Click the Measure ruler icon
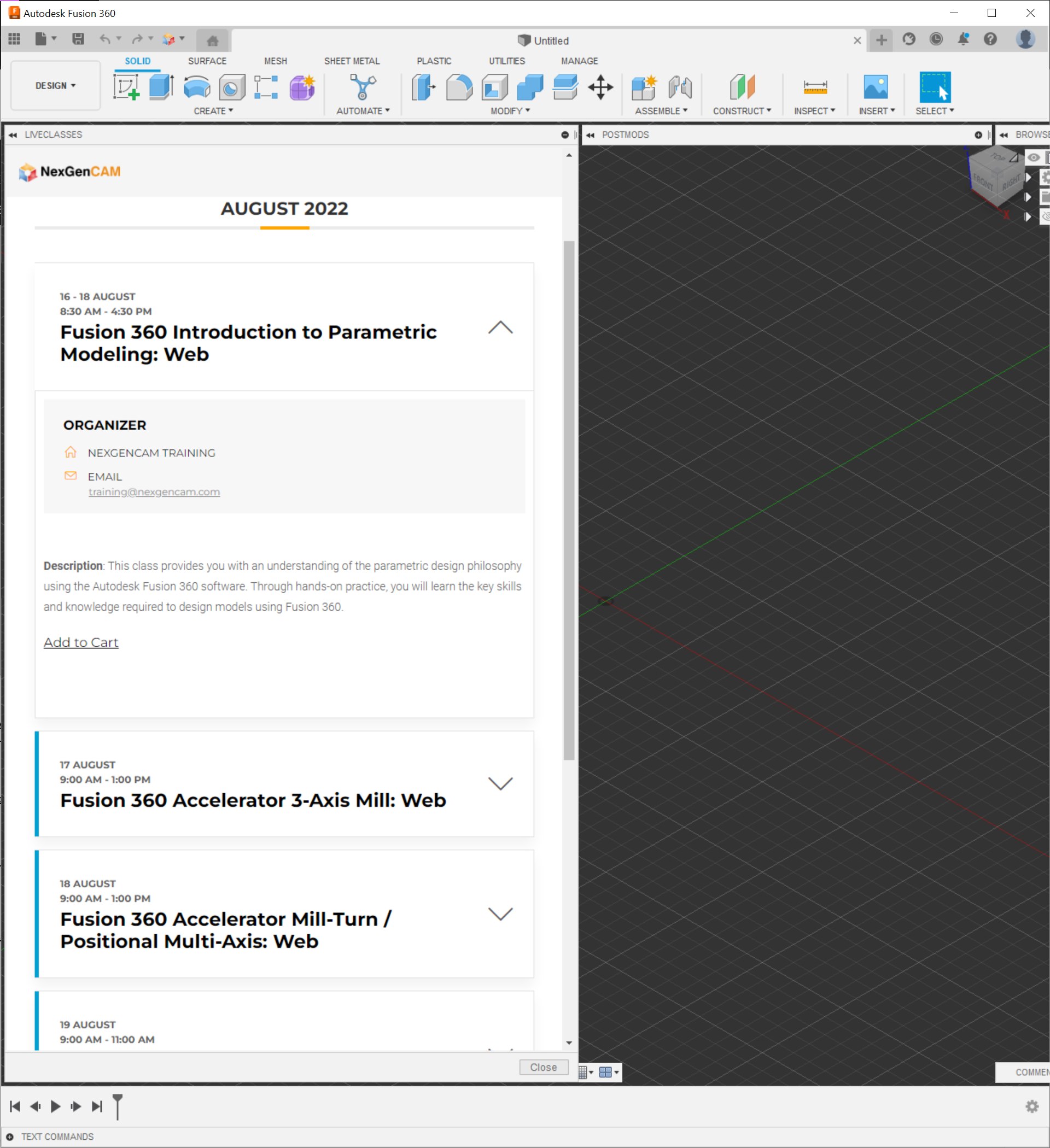1050x1148 pixels. [x=815, y=87]
